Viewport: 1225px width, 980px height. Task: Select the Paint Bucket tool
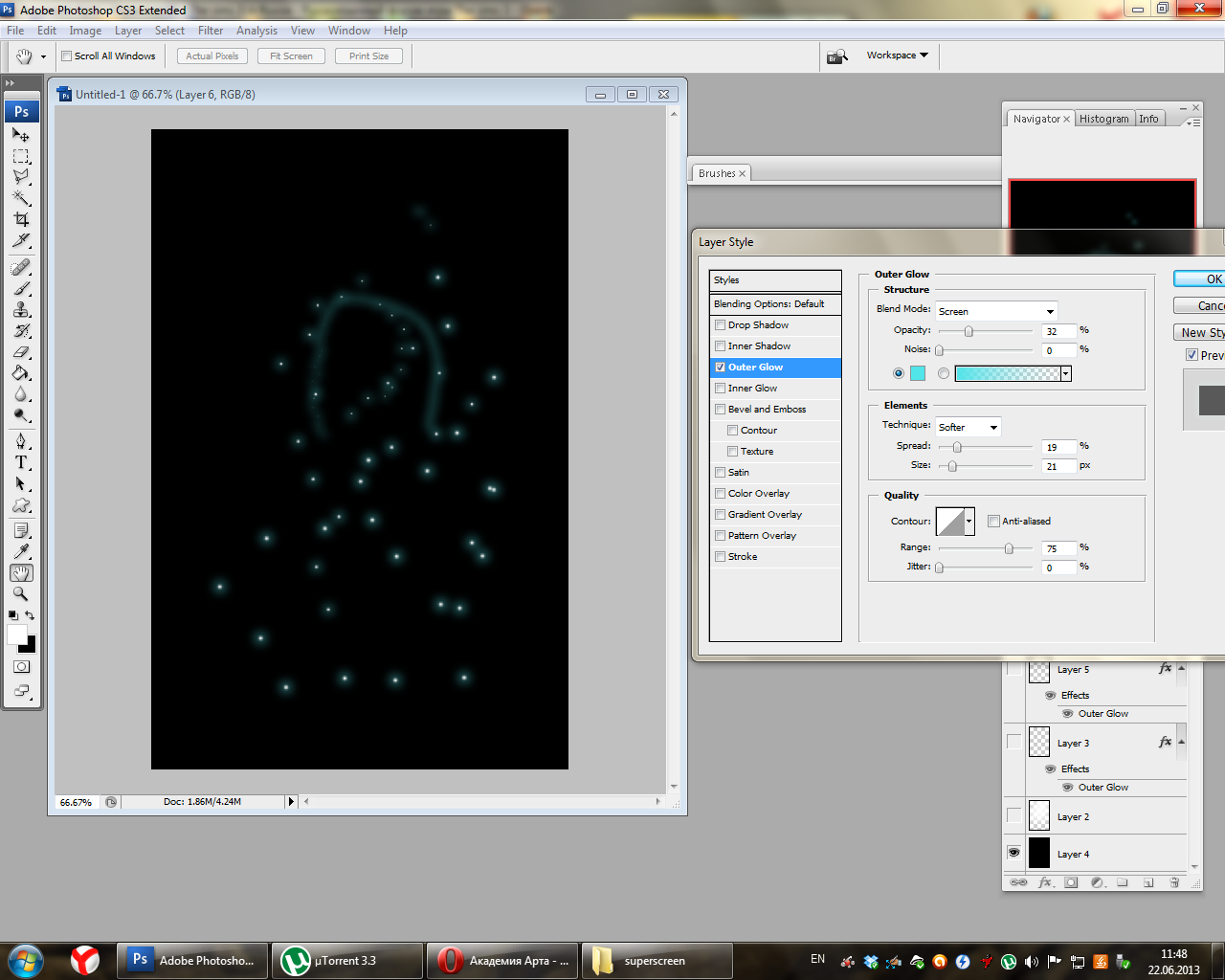coord(21,373)
